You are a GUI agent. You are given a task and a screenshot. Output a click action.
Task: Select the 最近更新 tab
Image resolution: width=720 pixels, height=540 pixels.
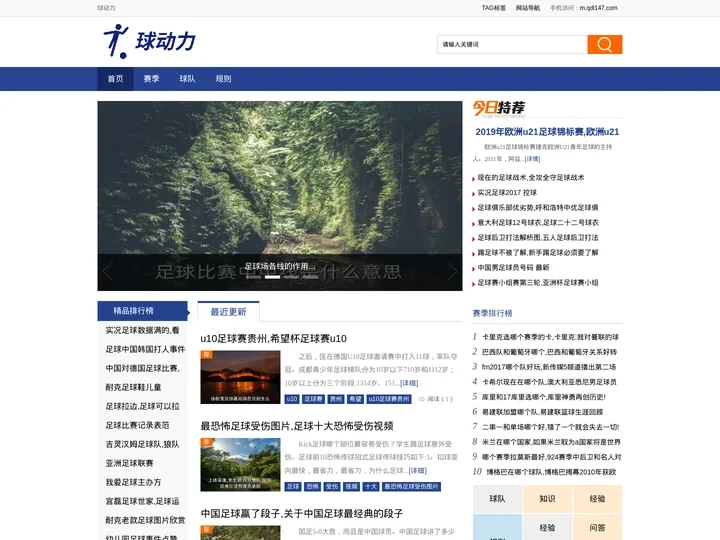tap(228, 312)
